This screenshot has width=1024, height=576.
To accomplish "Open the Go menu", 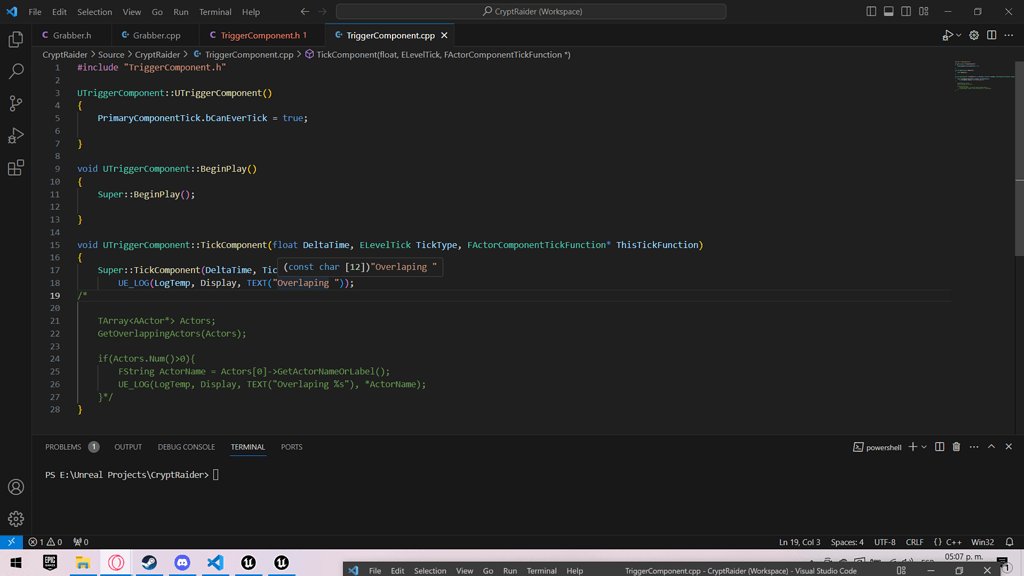I will tap(157, 12).
